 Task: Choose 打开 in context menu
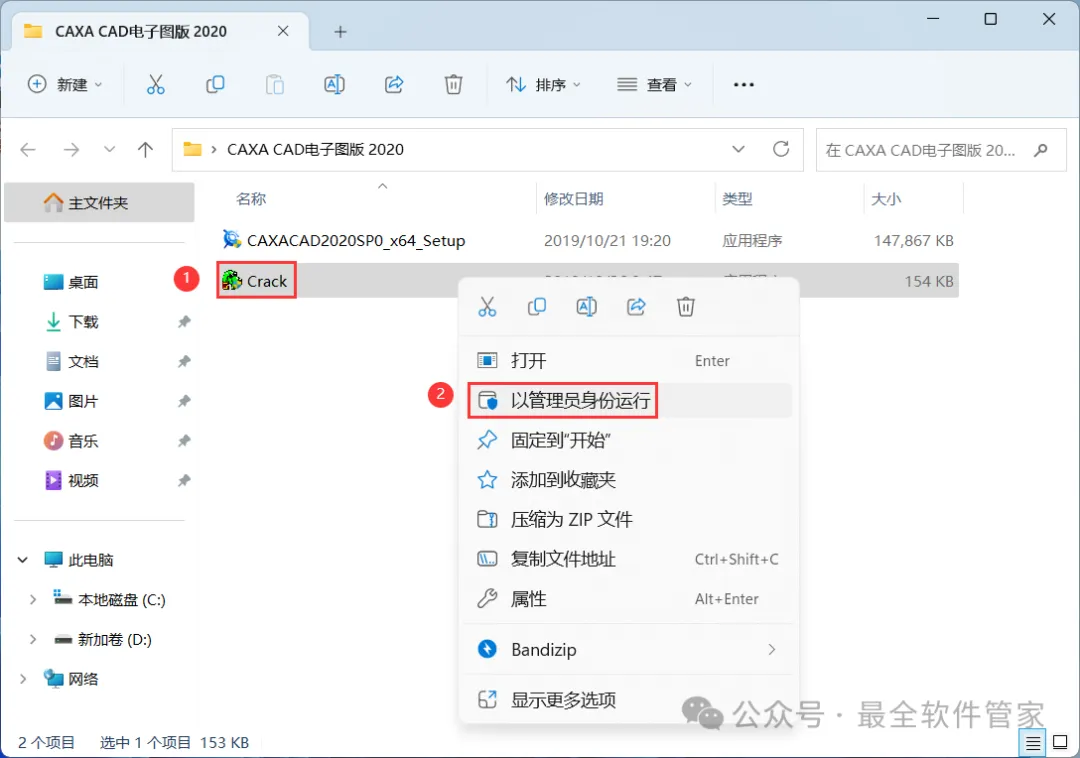coord(630,361)
